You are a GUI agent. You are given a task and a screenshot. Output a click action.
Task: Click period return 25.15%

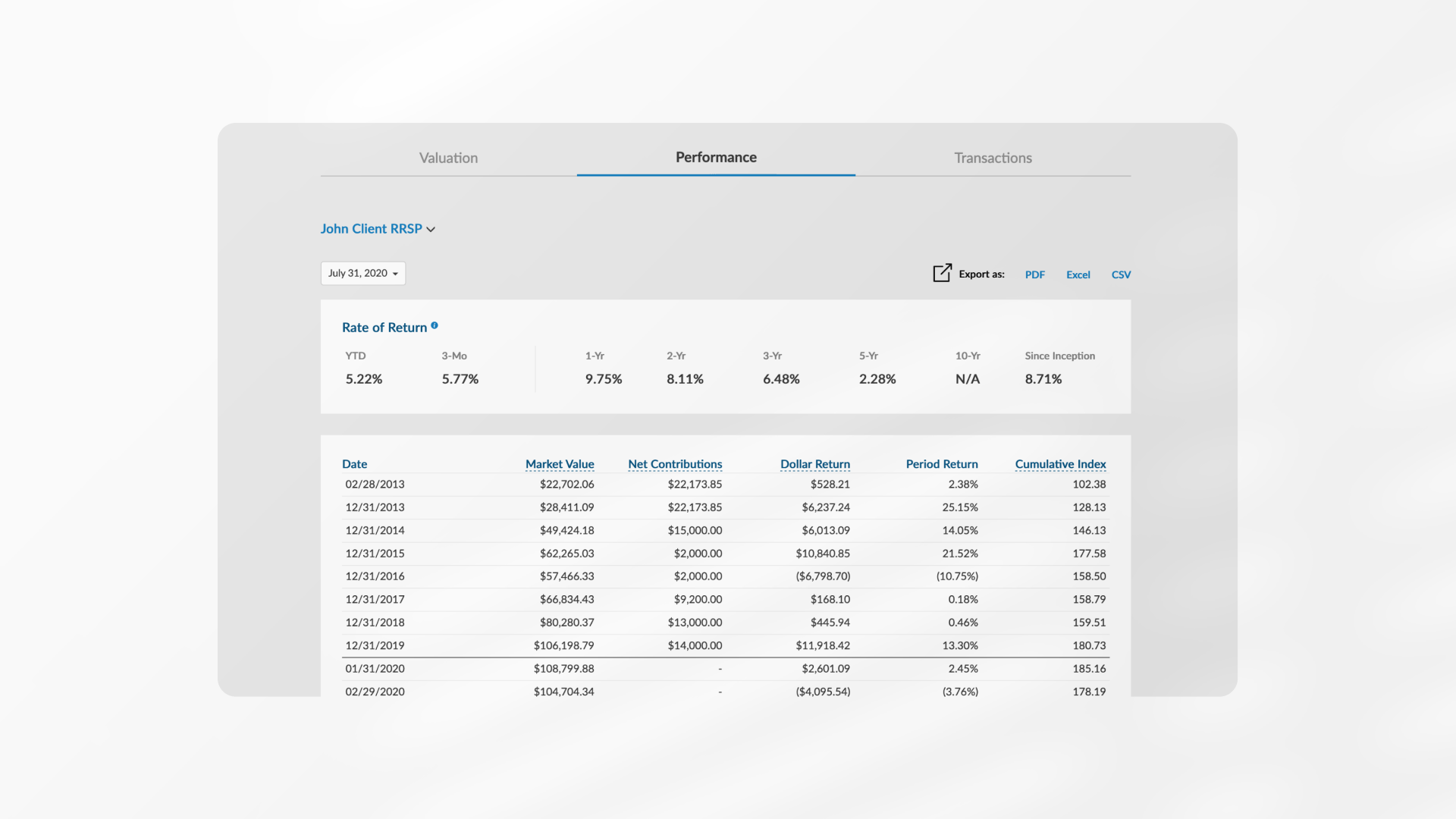click(x=960, y=507)
